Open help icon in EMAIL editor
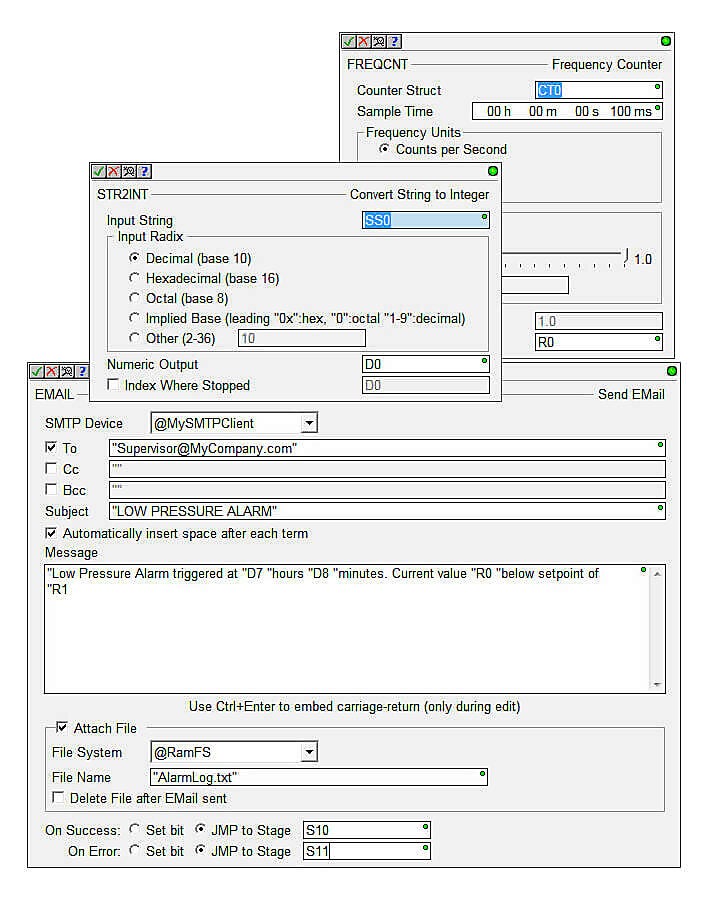This screenshot has height=900, width=705. [82, 371]
